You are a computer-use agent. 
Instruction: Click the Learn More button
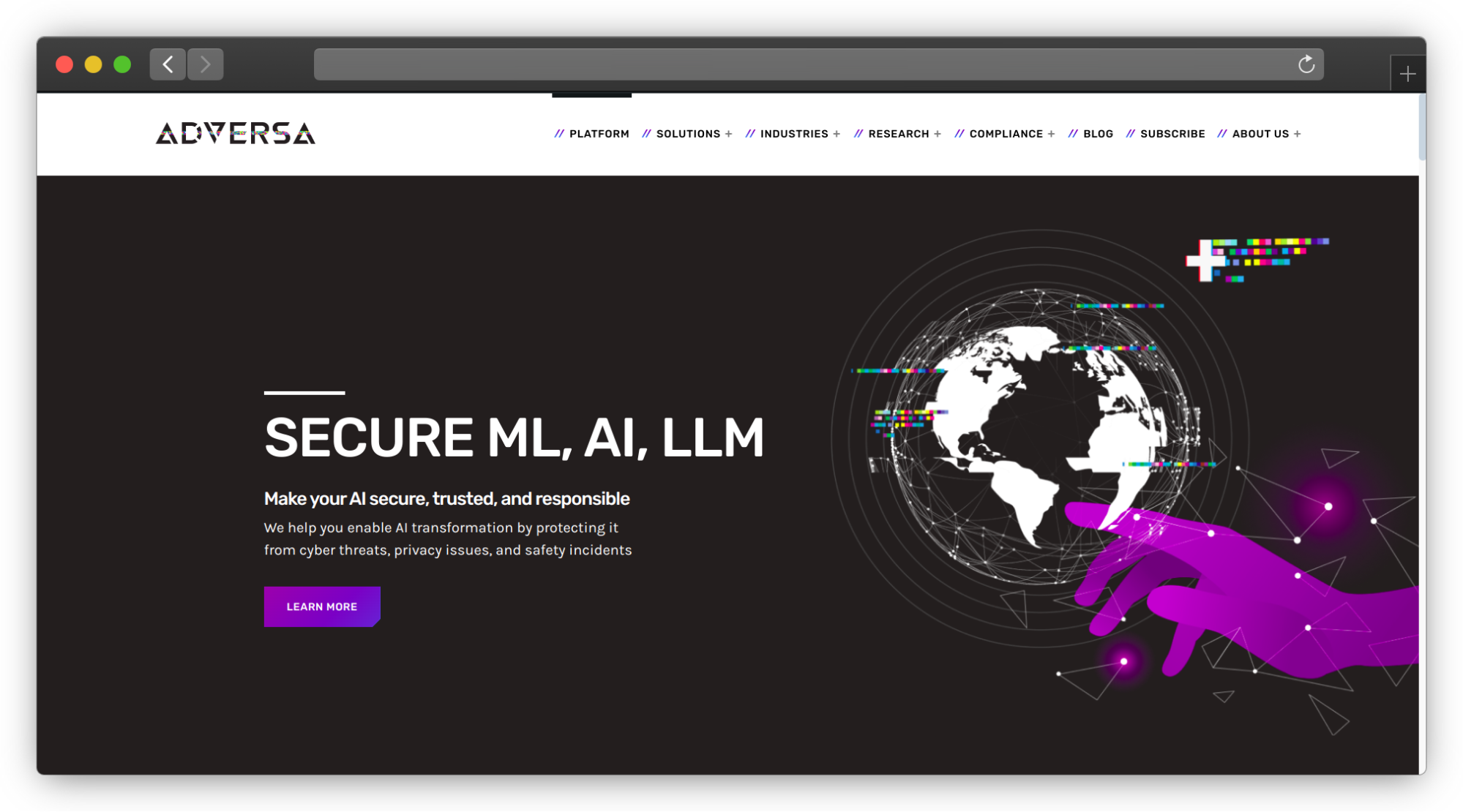click(x=322, y=606)
